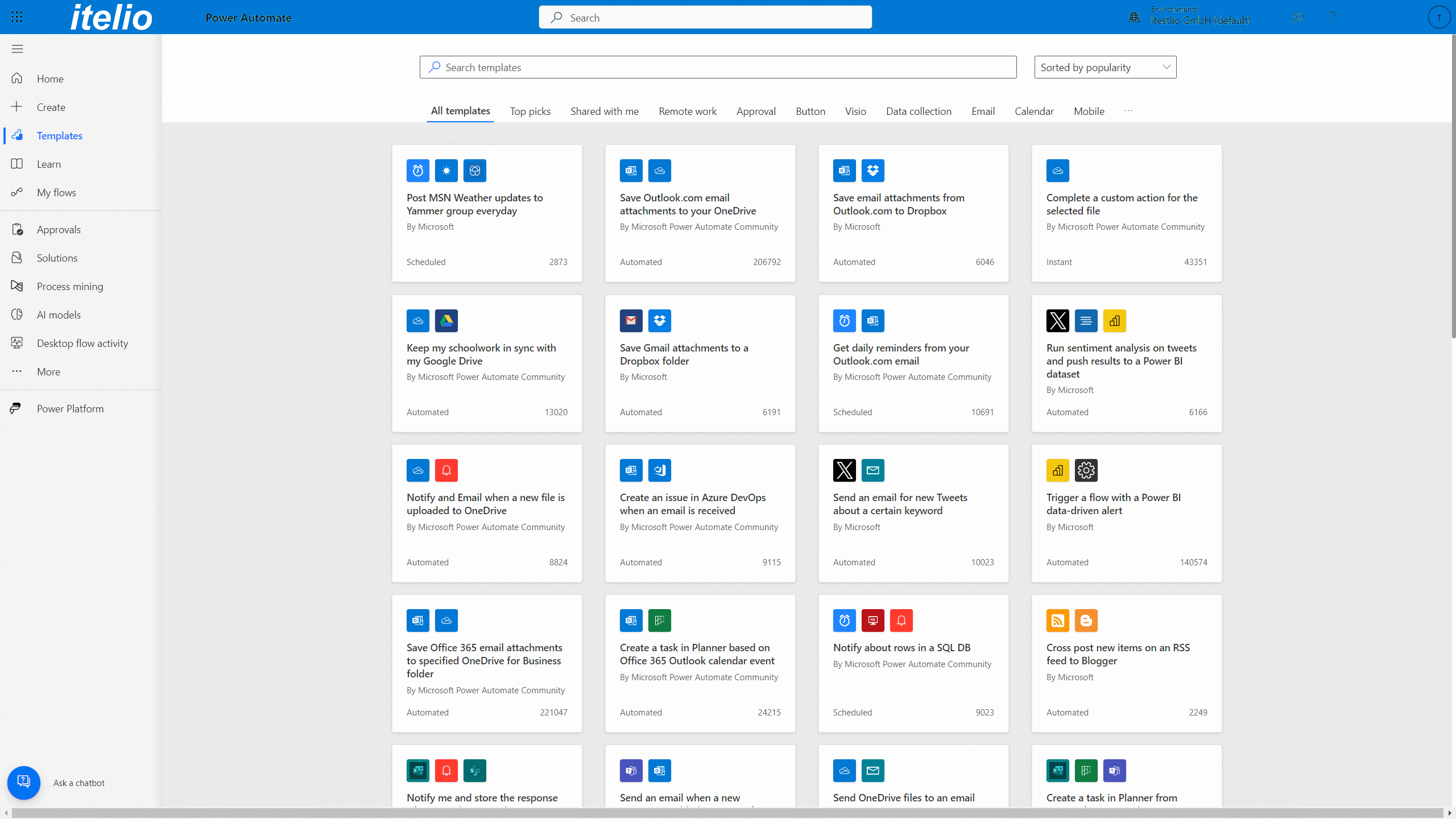The height and width of the screenshot is (819, 1456).
Task: Open the app launcher waffle icon
Action: click(16, 17)
